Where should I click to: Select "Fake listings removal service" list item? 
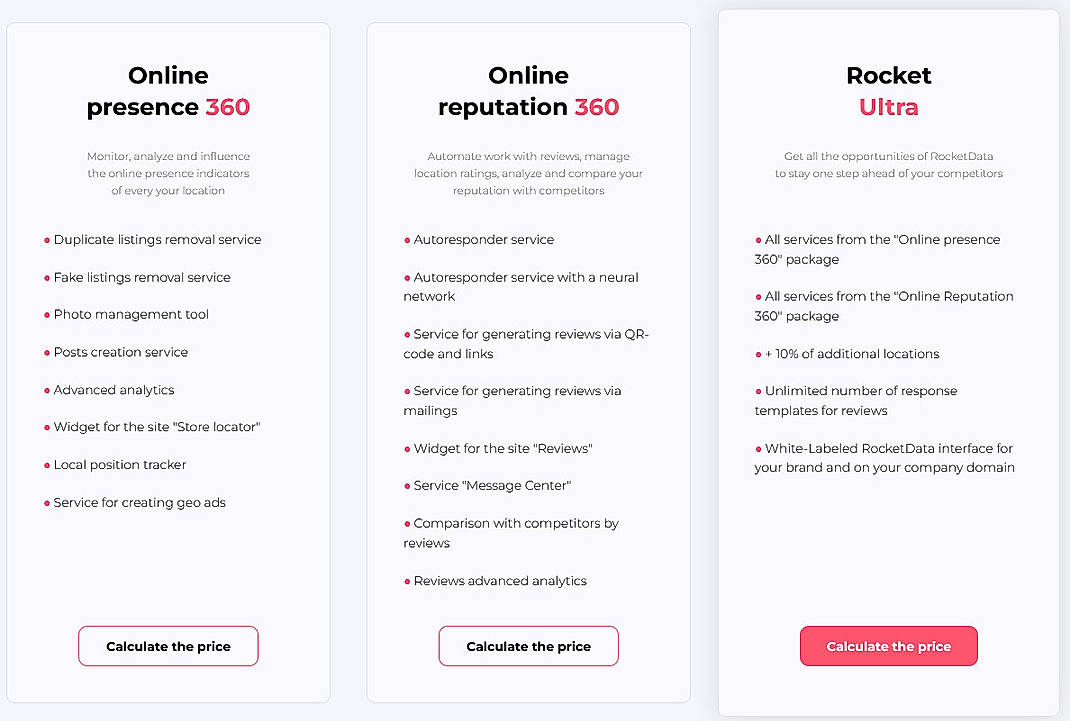pos(141,277)
